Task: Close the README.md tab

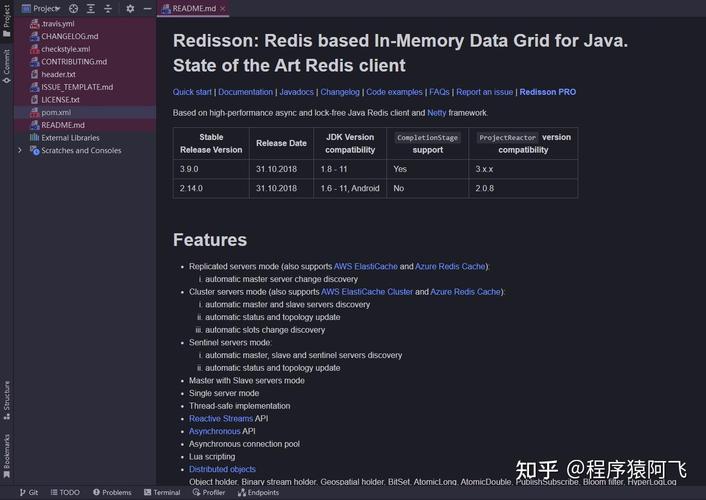Action: point(222,9)
